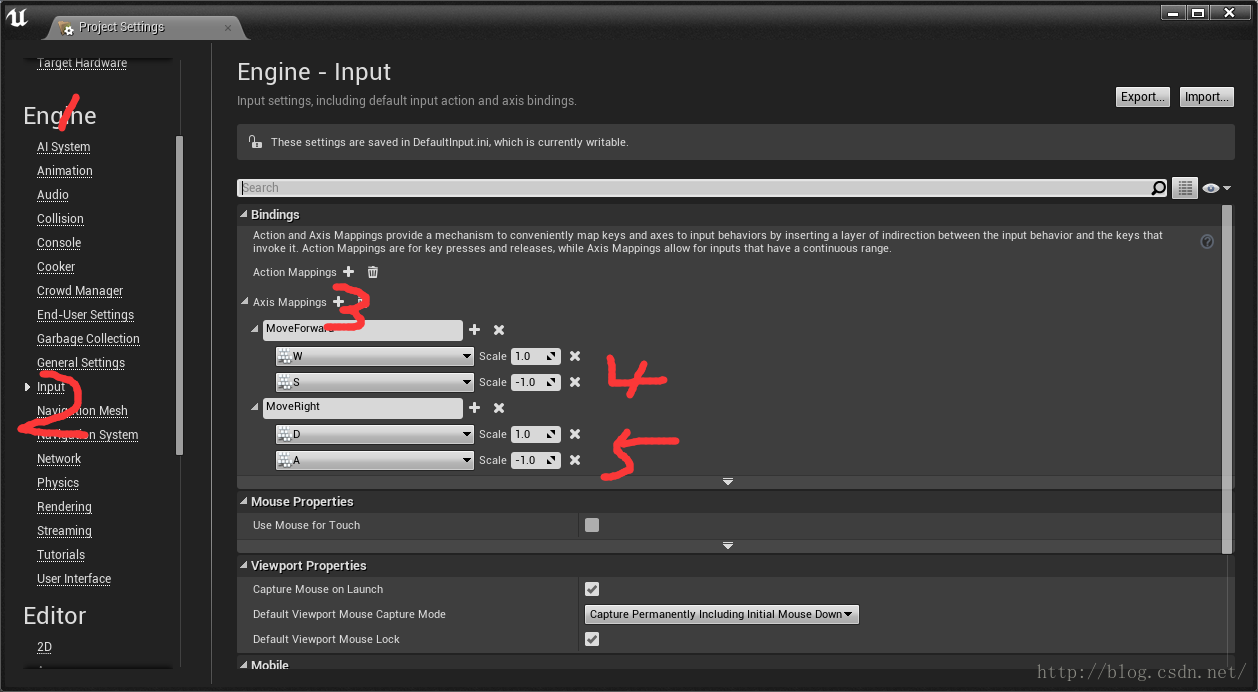Remove the MoveRight axis mapping
The image size is (1258, 692).
[x=499, y=408]
